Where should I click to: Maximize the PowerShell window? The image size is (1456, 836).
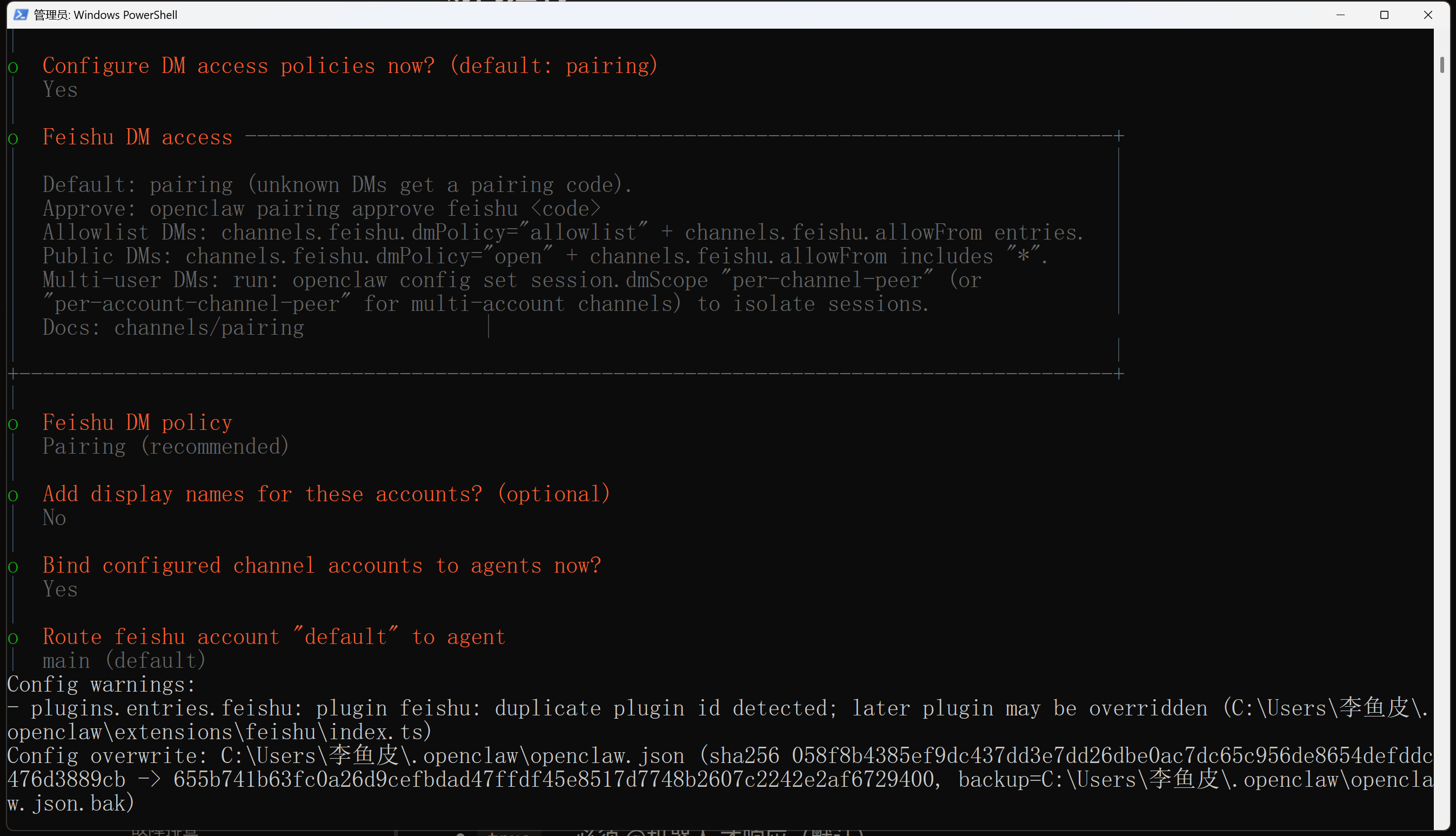click(x=1384, y=15)
